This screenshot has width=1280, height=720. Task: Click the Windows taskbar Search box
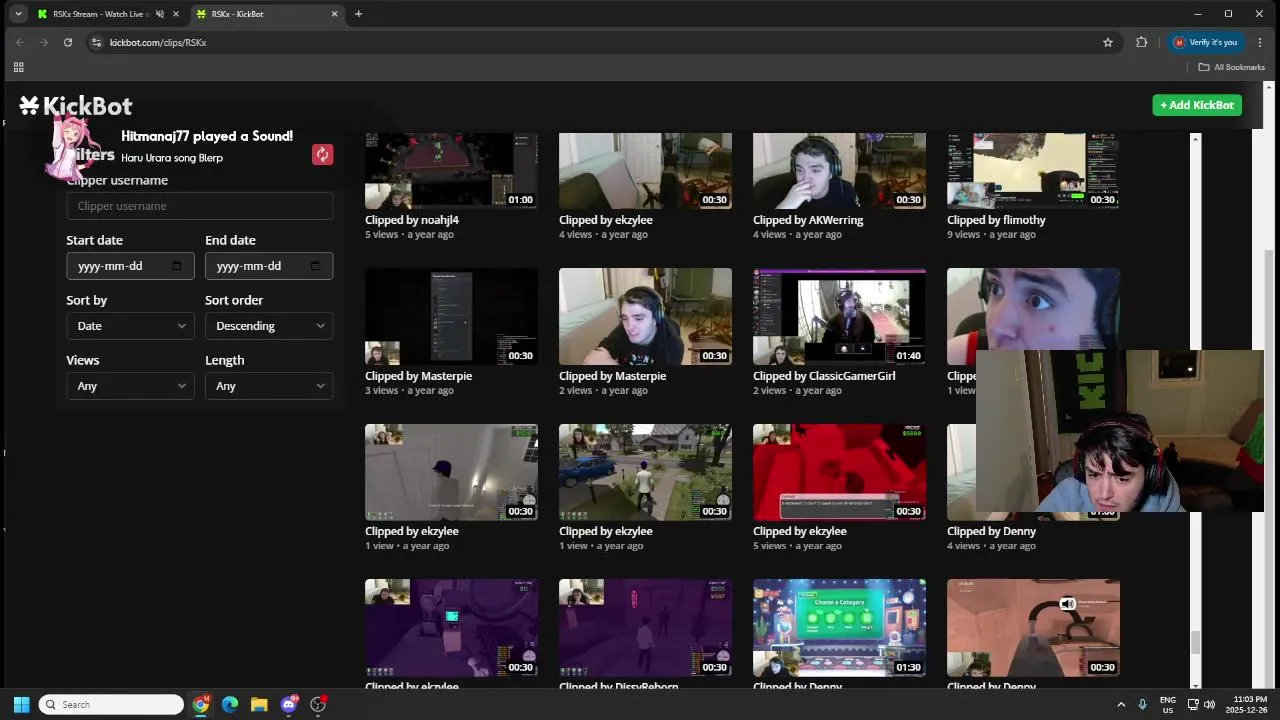112,705
